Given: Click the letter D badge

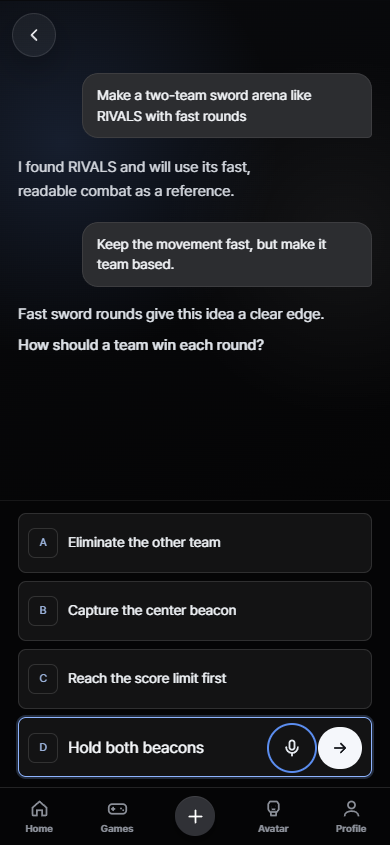Looking at the screenshot, I should [x=43, y=747].
